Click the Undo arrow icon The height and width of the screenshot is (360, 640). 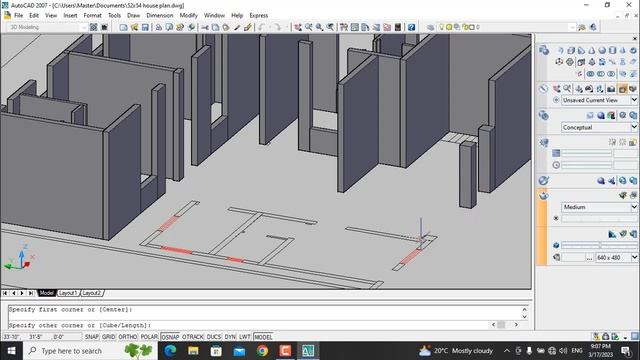coord(262,27)
